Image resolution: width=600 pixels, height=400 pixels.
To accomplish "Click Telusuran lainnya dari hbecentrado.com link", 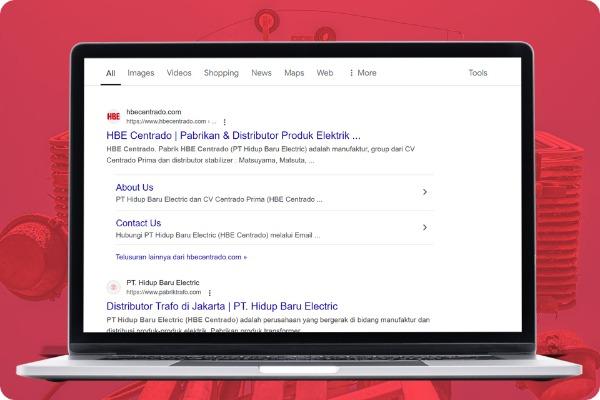I will pos(181,257).
